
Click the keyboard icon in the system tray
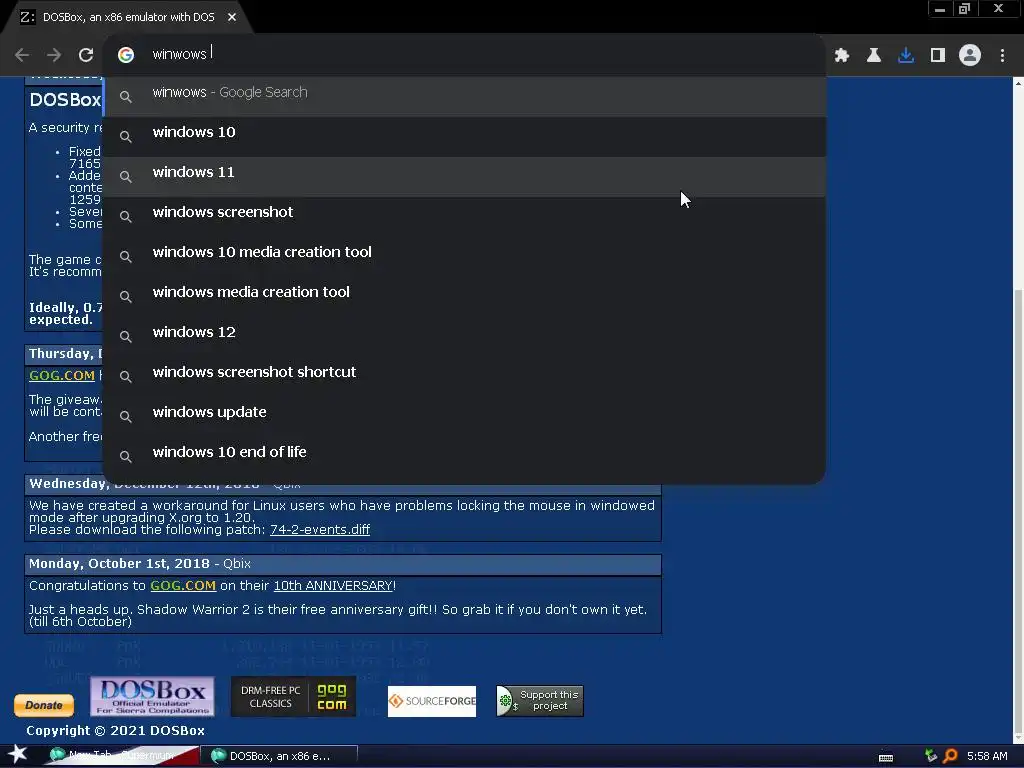pyautogui.click(x=886, y=757)
